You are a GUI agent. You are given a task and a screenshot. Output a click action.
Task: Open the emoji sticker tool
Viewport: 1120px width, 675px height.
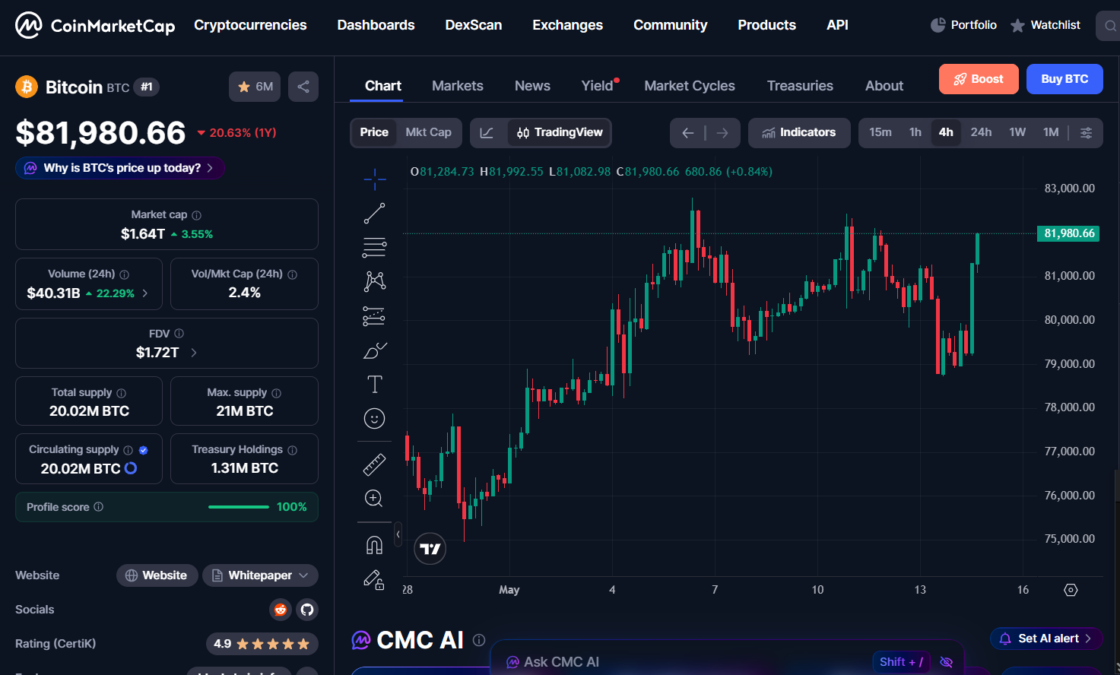(374, 419)
